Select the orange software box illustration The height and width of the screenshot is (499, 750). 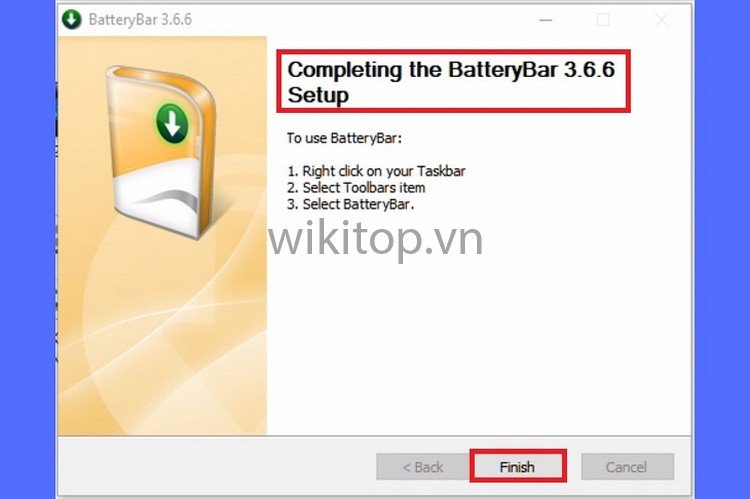tap(161, 152)
